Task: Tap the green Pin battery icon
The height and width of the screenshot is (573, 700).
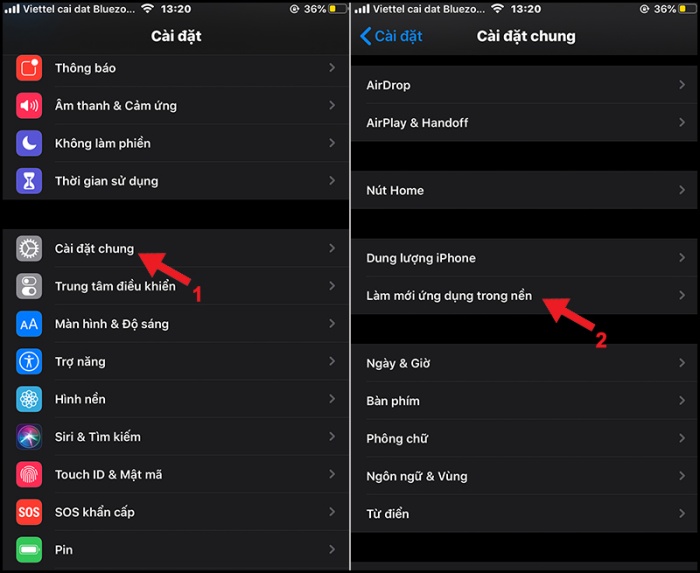Action: point(29,549)
